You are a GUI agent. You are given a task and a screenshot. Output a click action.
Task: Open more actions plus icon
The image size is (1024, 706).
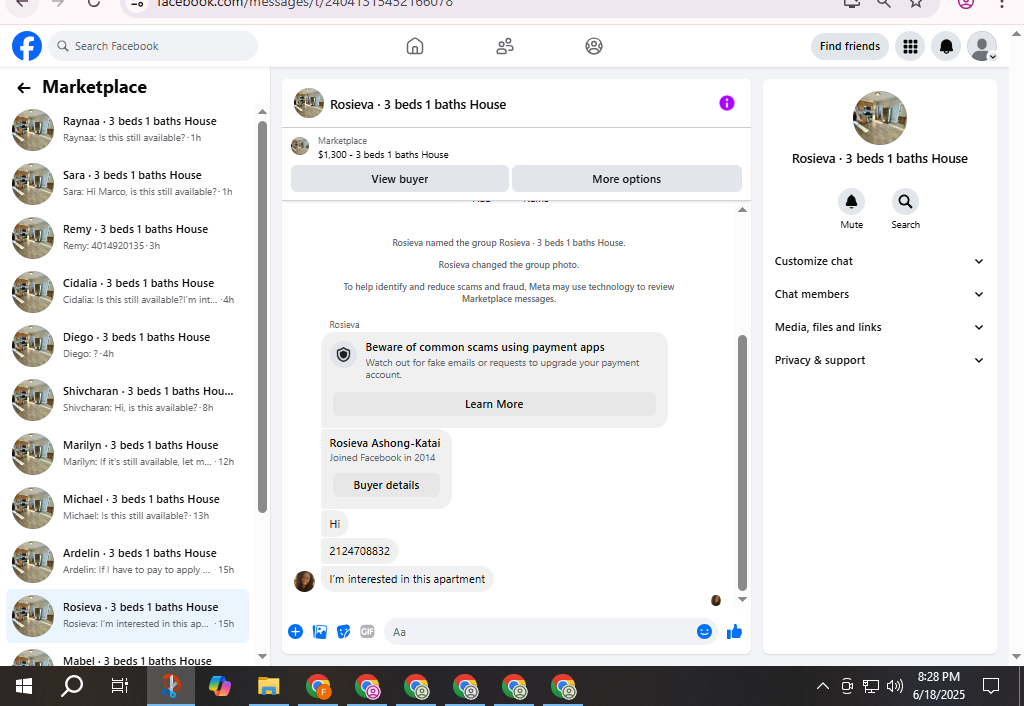click(x=295, y=632)
